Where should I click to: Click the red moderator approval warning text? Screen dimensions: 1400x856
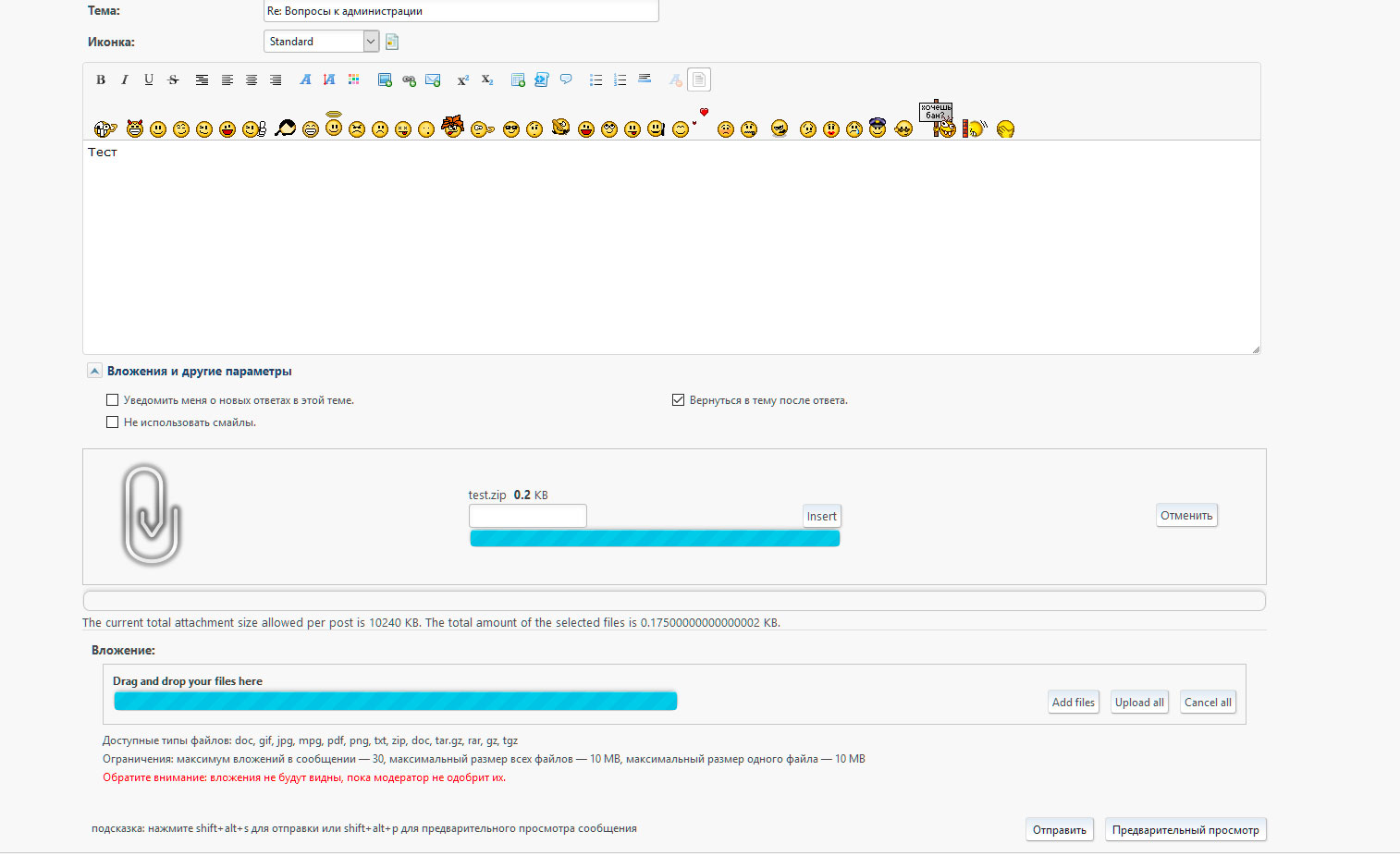click(x=304, y=777)
